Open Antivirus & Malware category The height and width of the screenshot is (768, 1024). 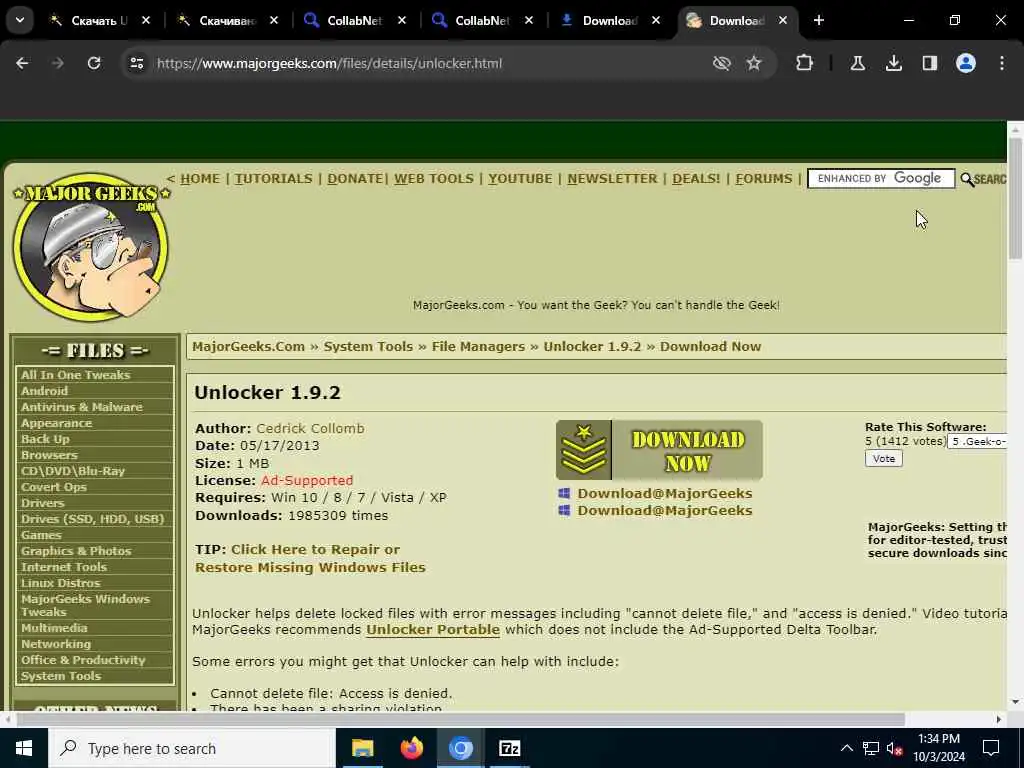coord(82,407)
